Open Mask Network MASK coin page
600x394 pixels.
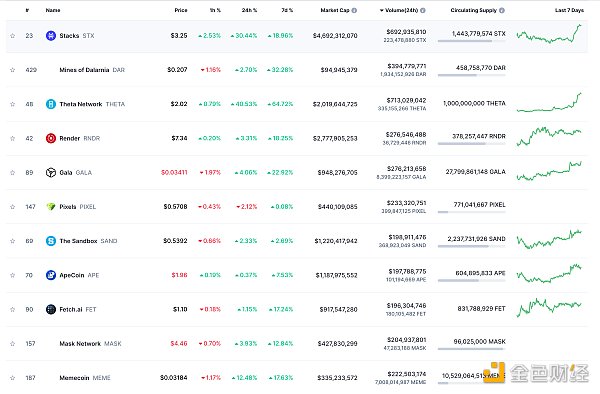90,344
